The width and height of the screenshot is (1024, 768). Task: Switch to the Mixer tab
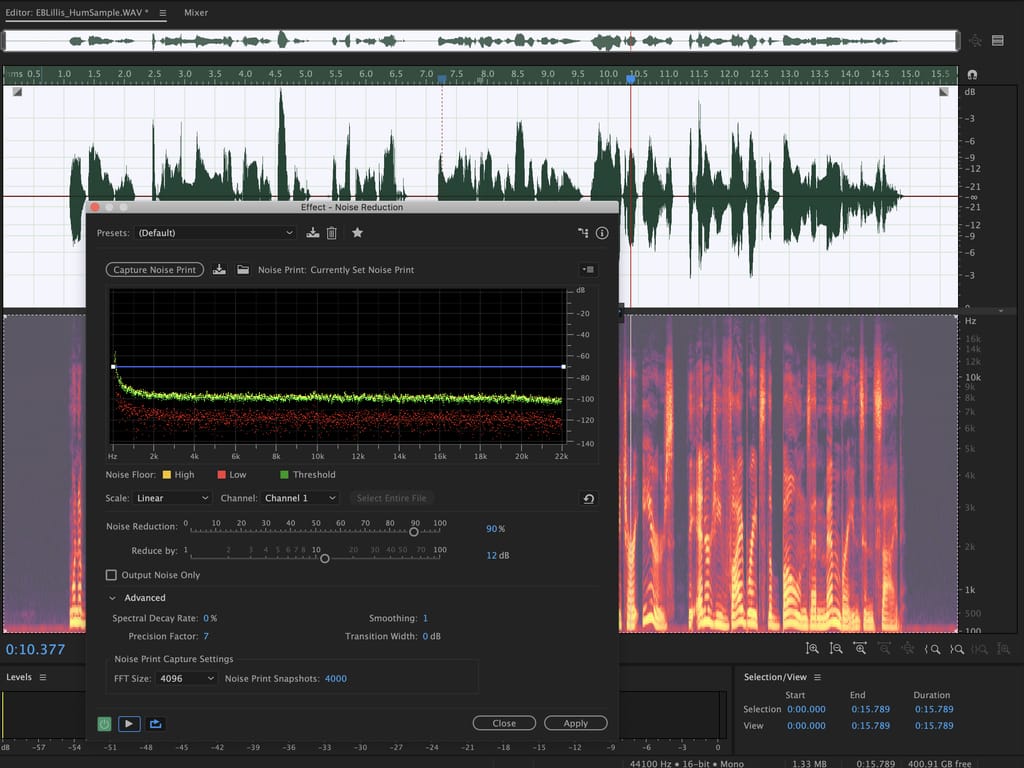(x=196, y=14)
